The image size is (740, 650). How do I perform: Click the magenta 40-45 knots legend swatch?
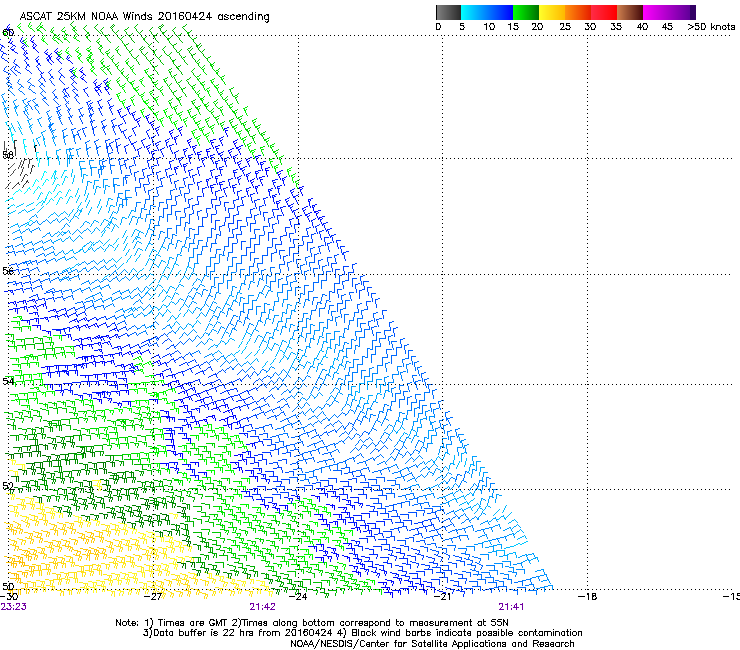(656, 12)
